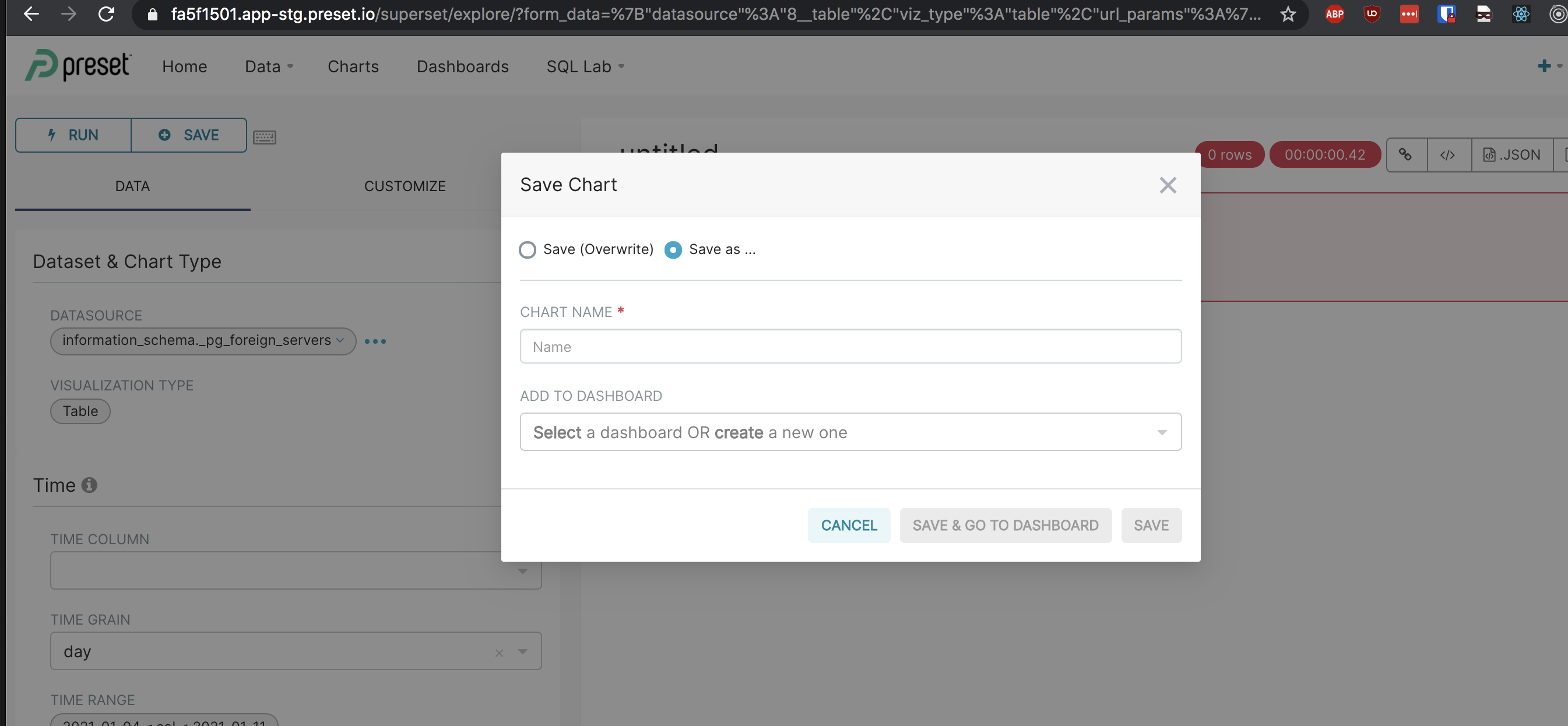Click Save & Go To Dashboard button
The image size is (1568, 726).
1005,525
